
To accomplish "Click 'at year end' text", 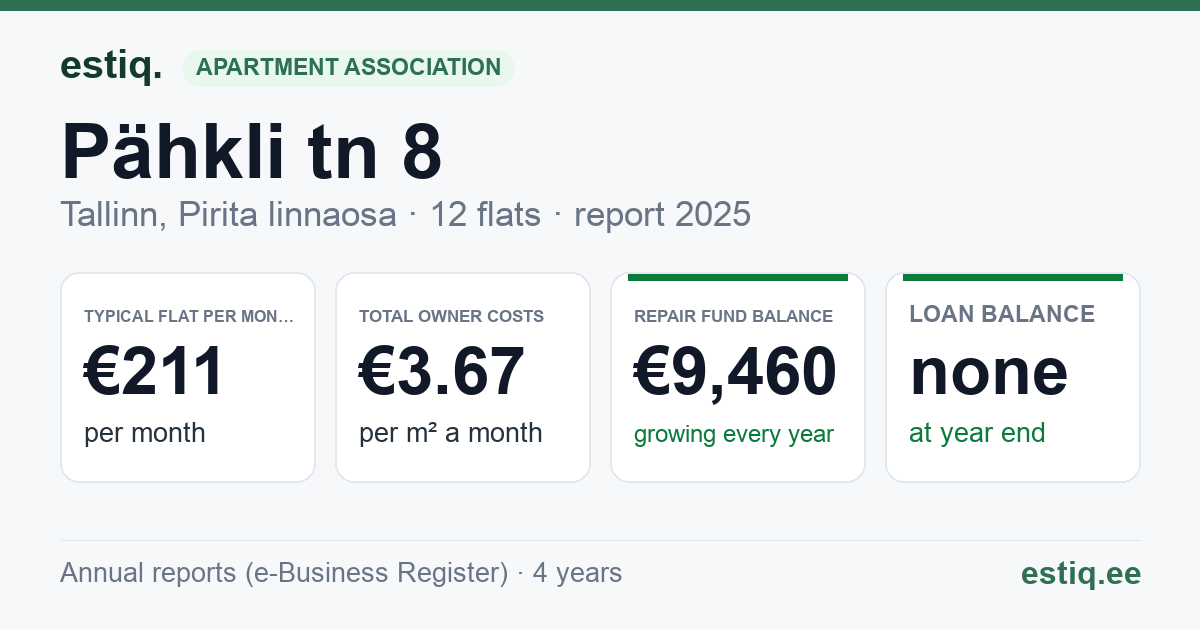I will (977, 433).
